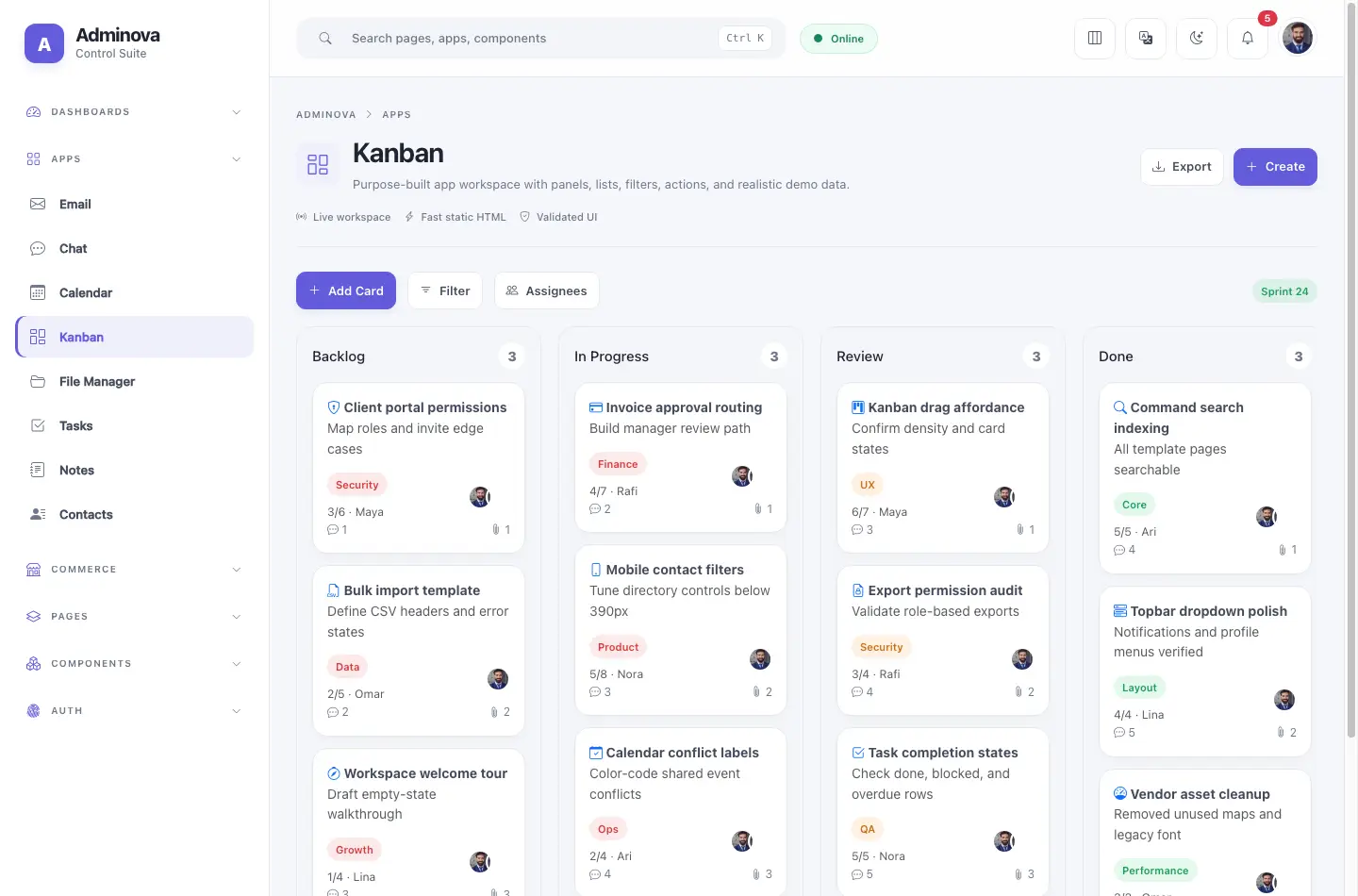
Task: Open Chat in the sidebar
Action: pyautogui.click(x=134, y=248)
